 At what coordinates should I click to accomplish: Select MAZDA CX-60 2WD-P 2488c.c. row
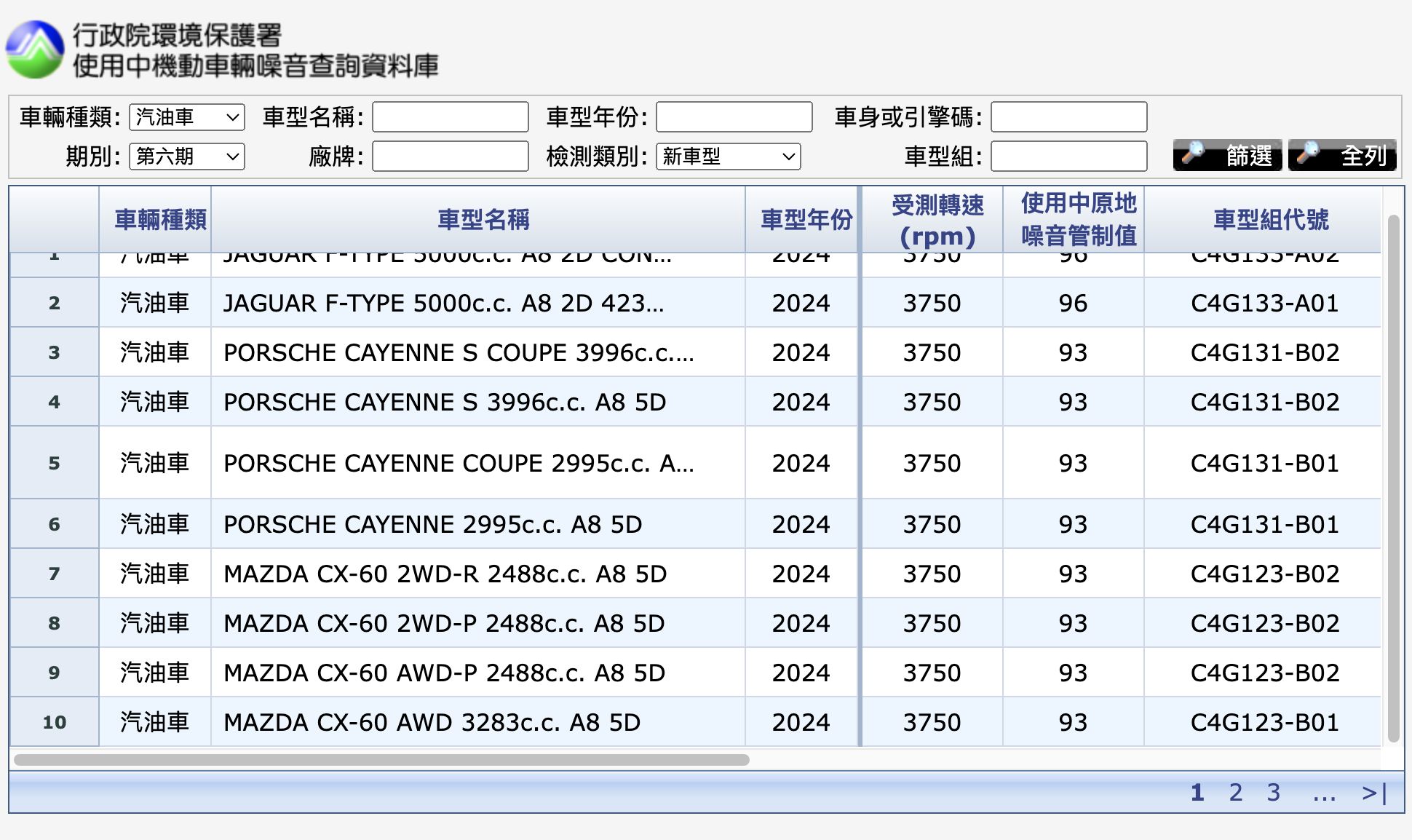click(x=695, y=623)
